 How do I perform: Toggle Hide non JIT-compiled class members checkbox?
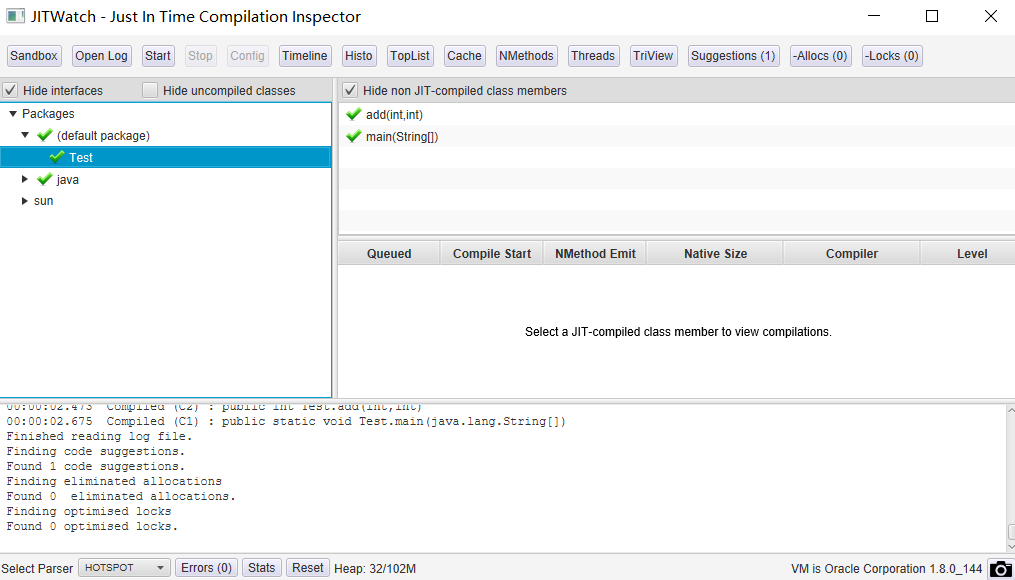[x=350, y=90]
